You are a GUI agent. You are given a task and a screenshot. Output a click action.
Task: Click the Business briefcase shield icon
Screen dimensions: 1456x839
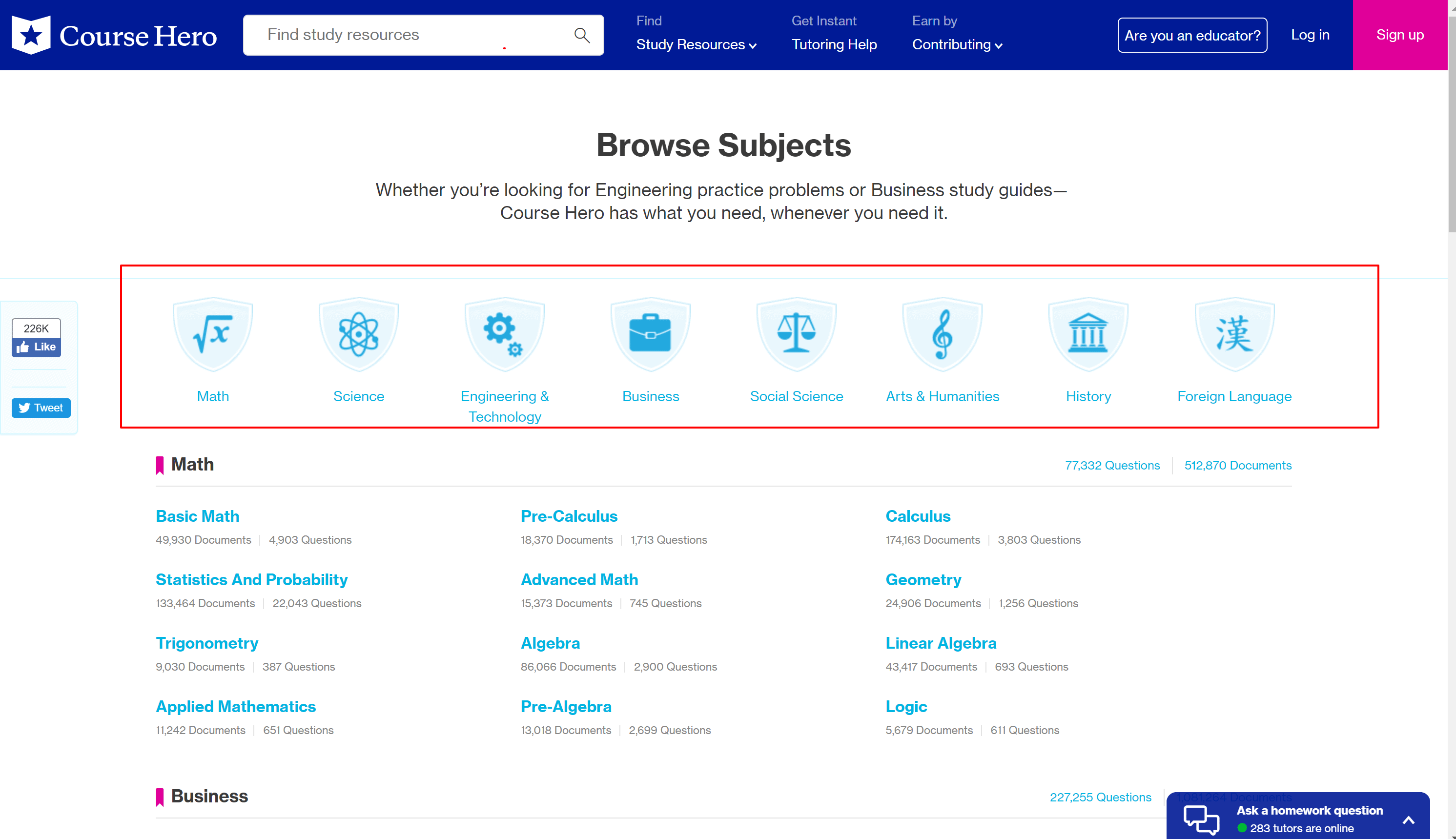[x=650, y=334]
